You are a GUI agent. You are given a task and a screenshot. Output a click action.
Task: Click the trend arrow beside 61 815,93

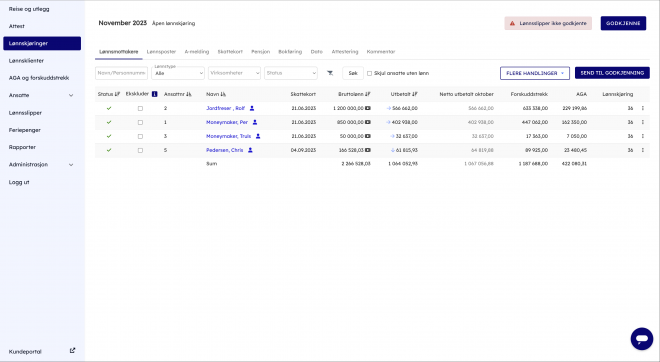click(392, 150)
